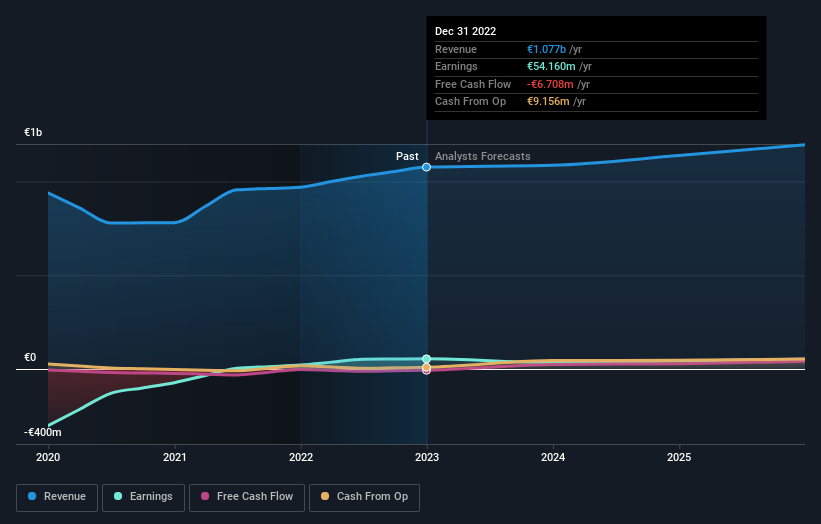
Task: Select the Revenue data point at 2023
Action: [x=427, y=167]
